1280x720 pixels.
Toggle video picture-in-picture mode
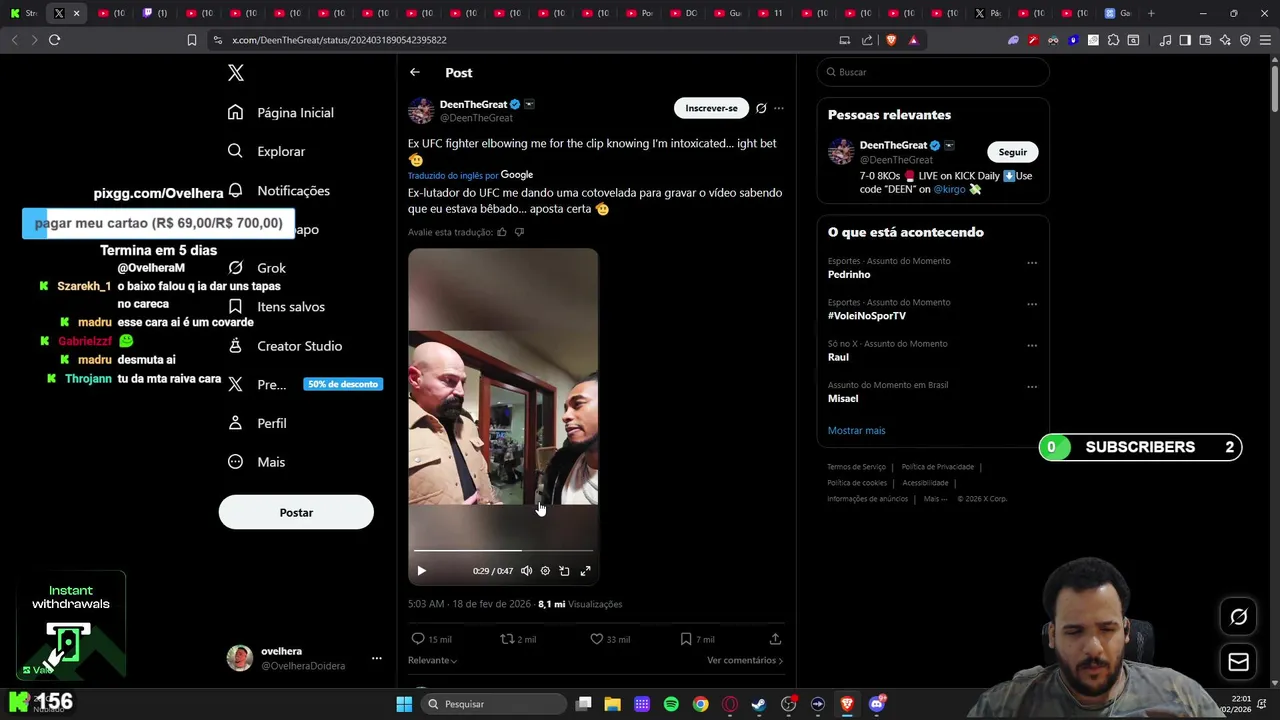click(x=564, y=571)
